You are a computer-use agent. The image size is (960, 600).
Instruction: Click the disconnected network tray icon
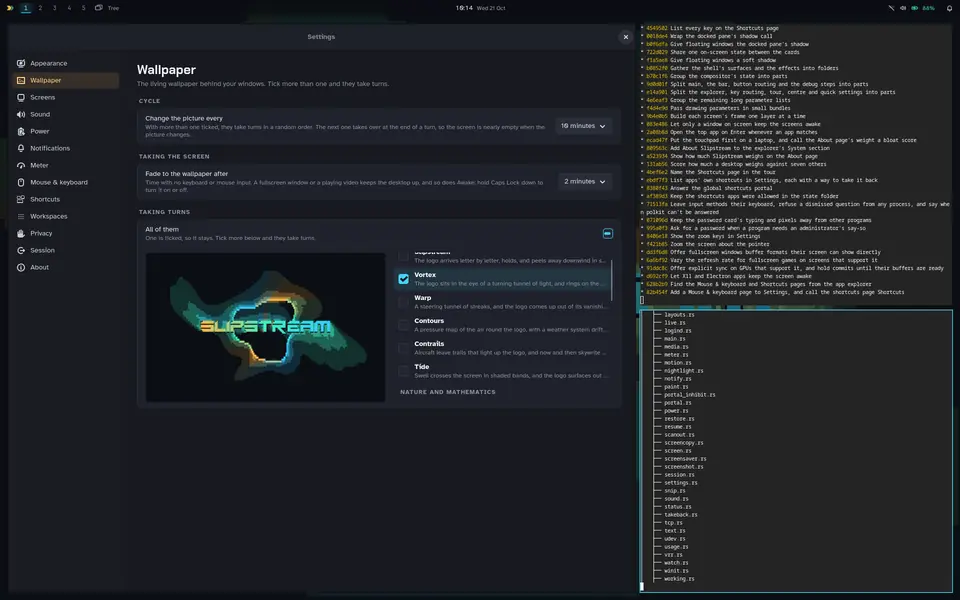(891, 8)
